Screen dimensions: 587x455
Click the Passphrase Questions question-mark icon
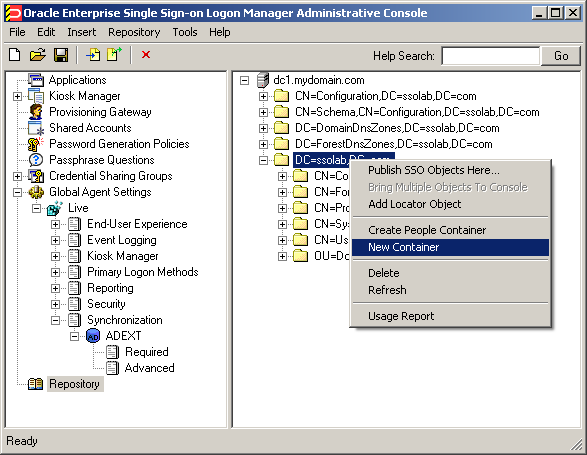pyautogui.click(x=36, y=160)
